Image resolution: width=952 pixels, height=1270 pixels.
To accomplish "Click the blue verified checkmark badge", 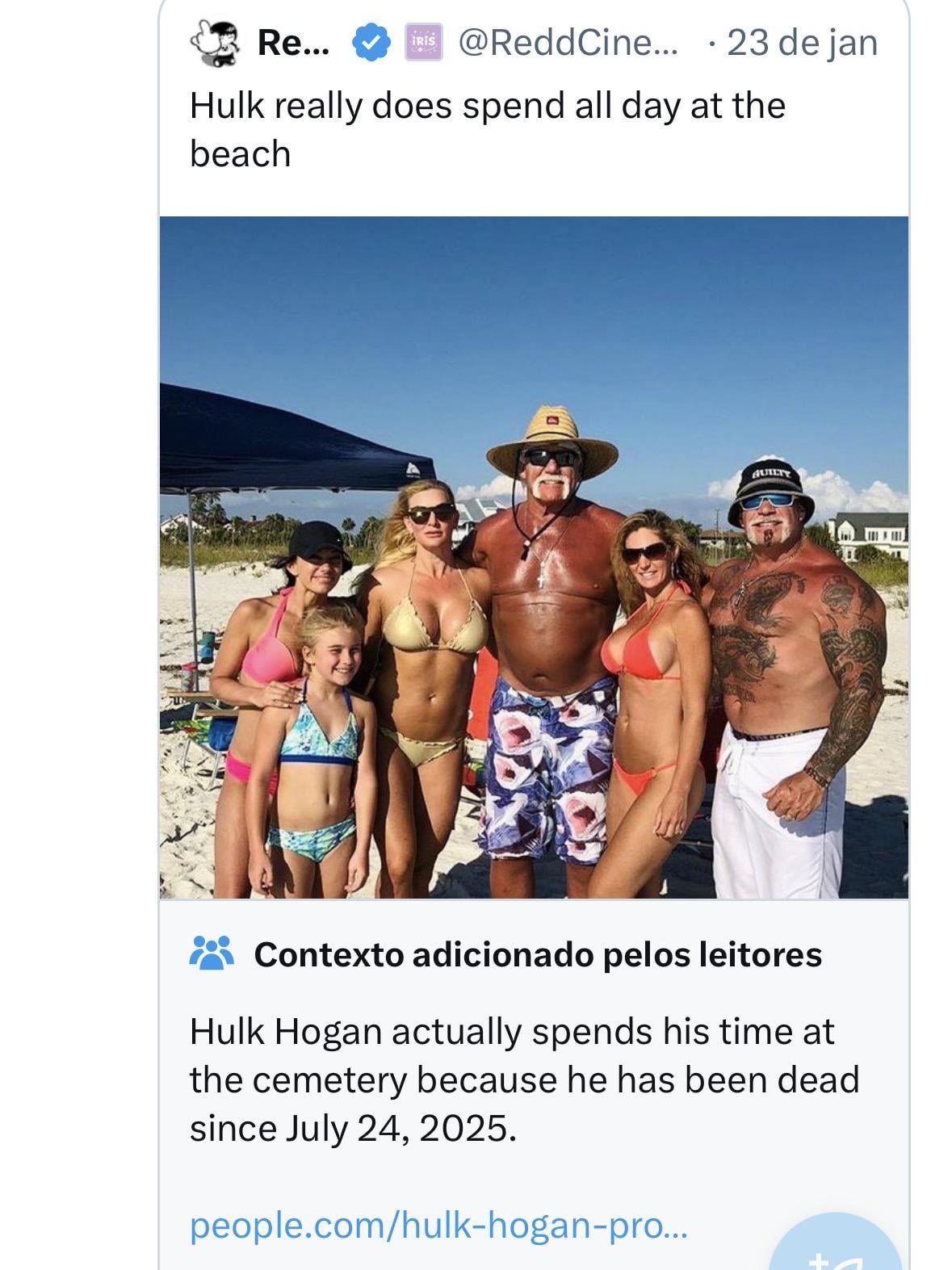I will click(x=371, y=43).
